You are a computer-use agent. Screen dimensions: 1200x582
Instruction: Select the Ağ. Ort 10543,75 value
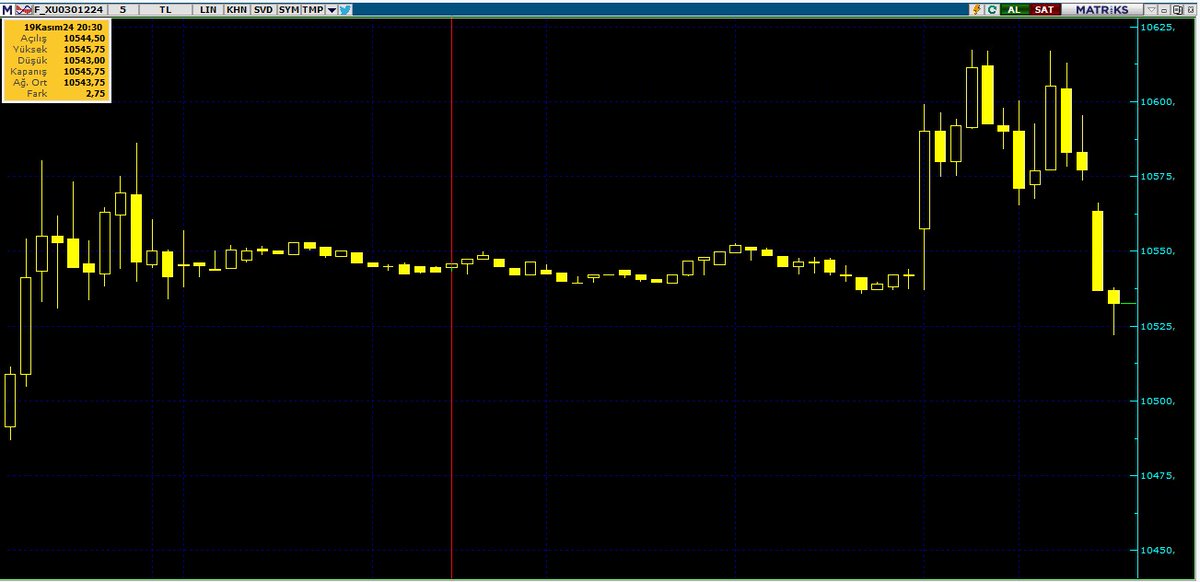click(x=83, y=83)
